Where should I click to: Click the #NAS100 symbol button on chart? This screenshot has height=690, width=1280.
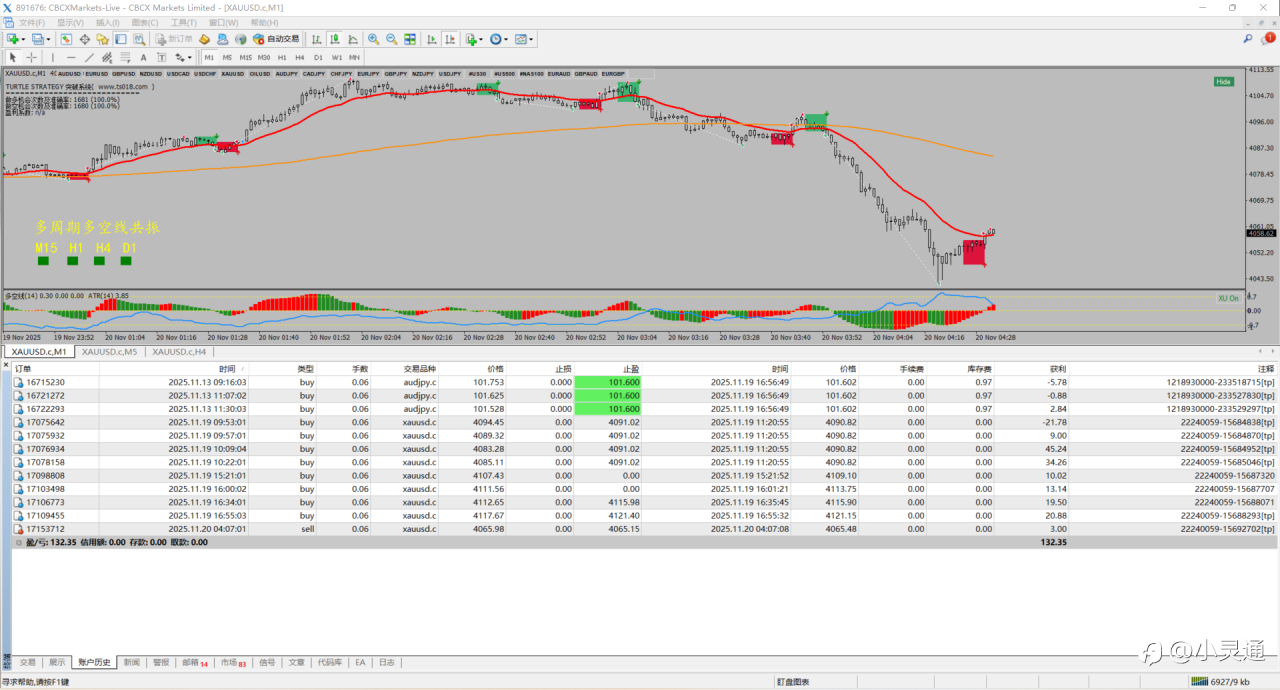click(532, 73)
